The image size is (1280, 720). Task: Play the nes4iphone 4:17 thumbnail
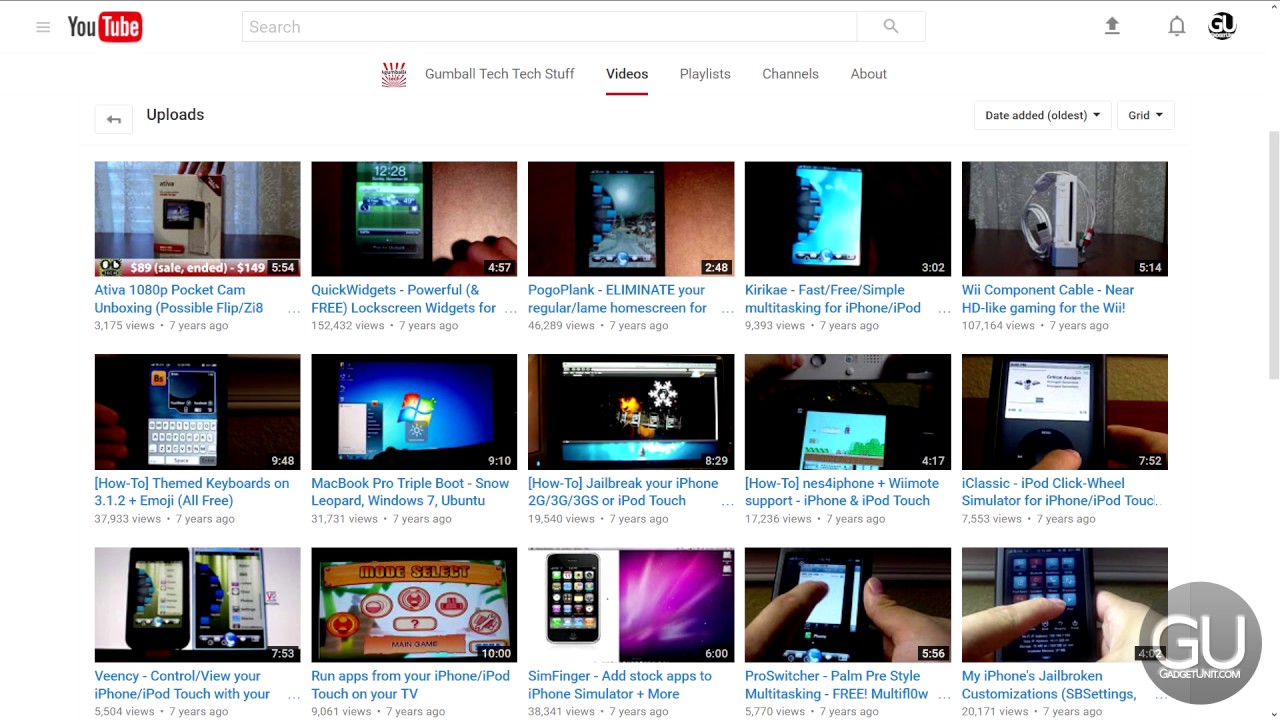click(x=848, y=412)
